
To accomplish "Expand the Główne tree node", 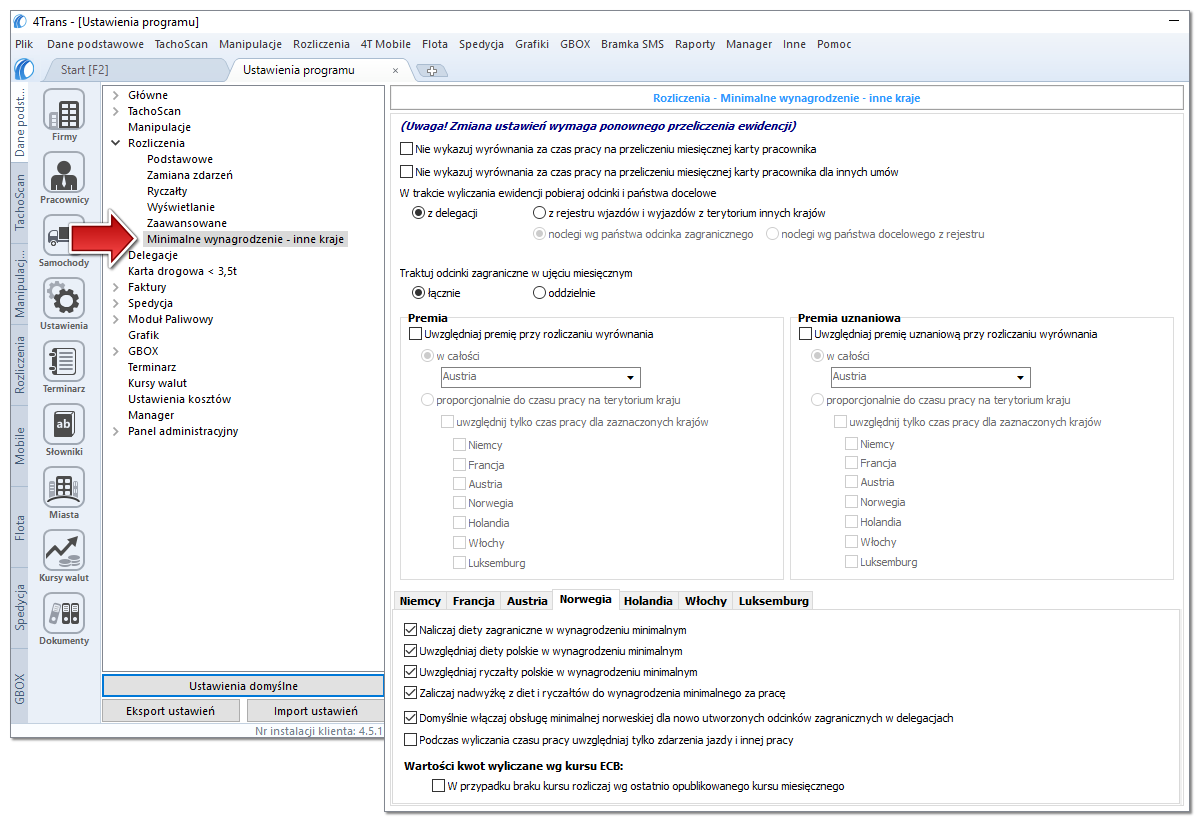I will [x=116, y=95].
